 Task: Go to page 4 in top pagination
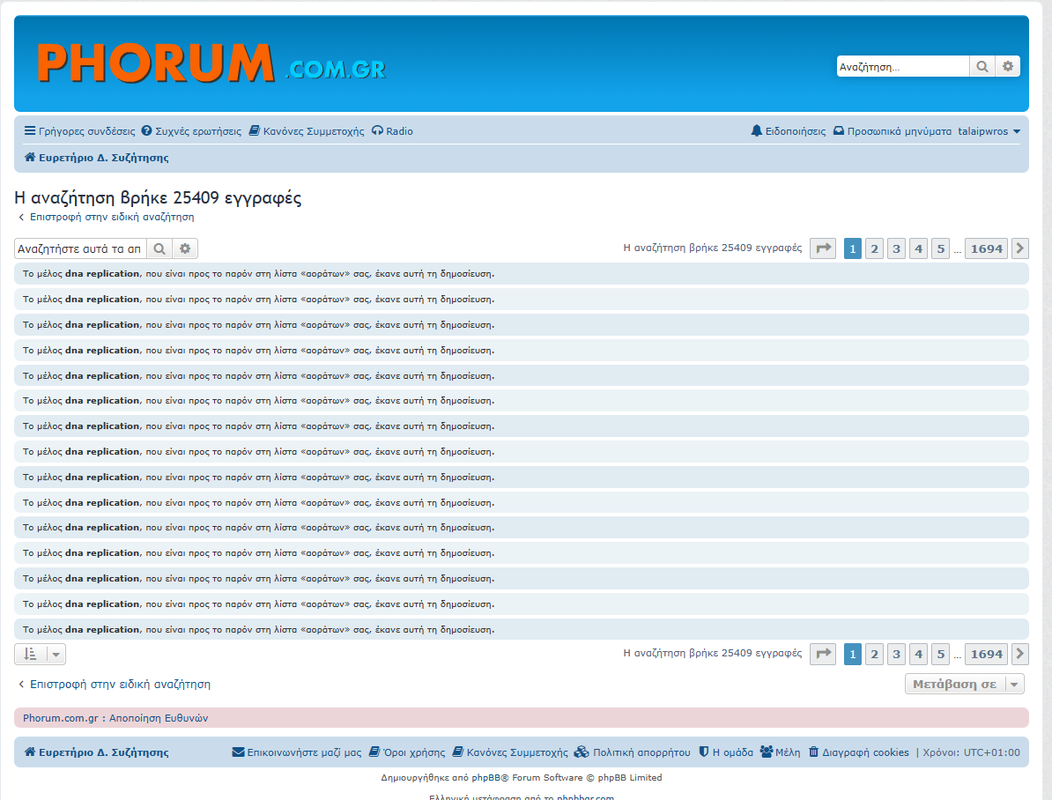[918, 248]
